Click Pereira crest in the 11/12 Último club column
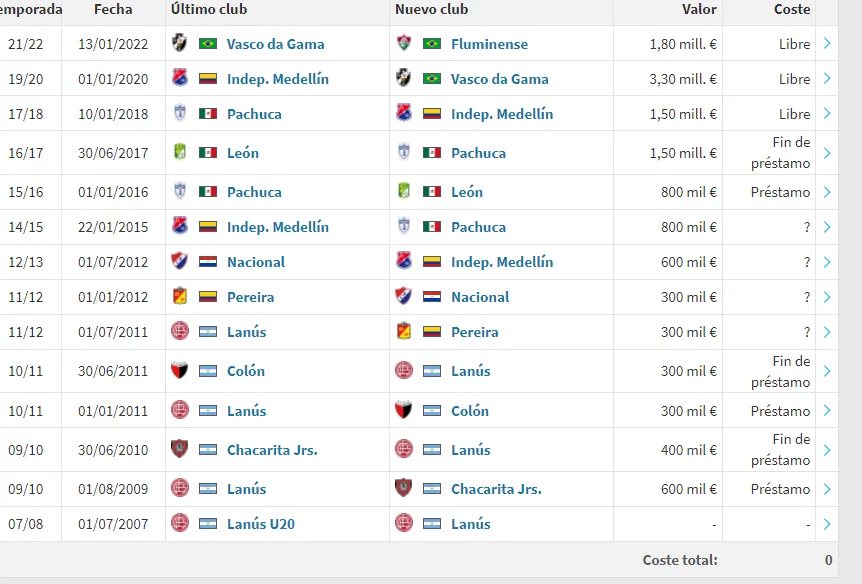 (x=180, y=297)
